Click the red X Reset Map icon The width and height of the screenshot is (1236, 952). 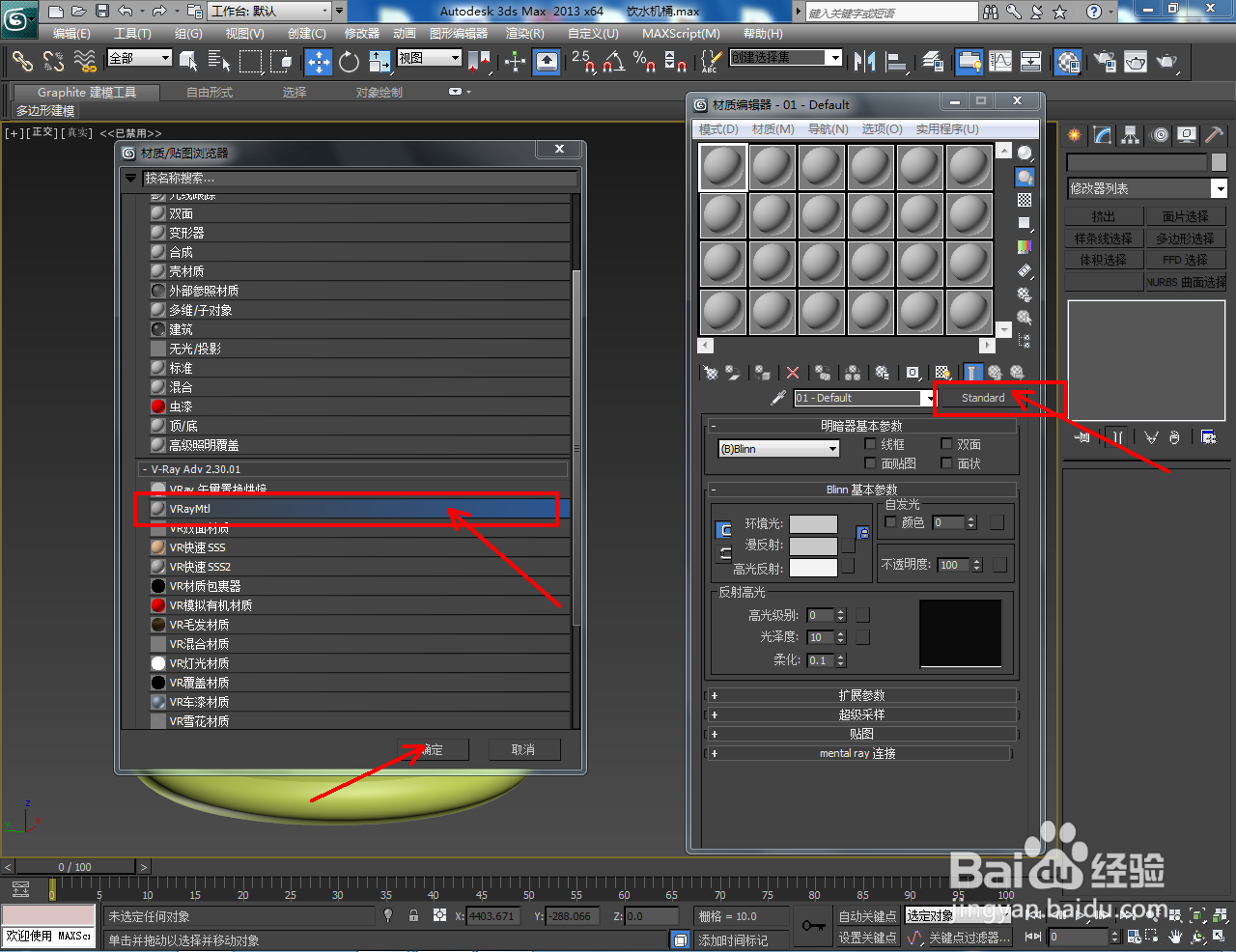point(793,373)
